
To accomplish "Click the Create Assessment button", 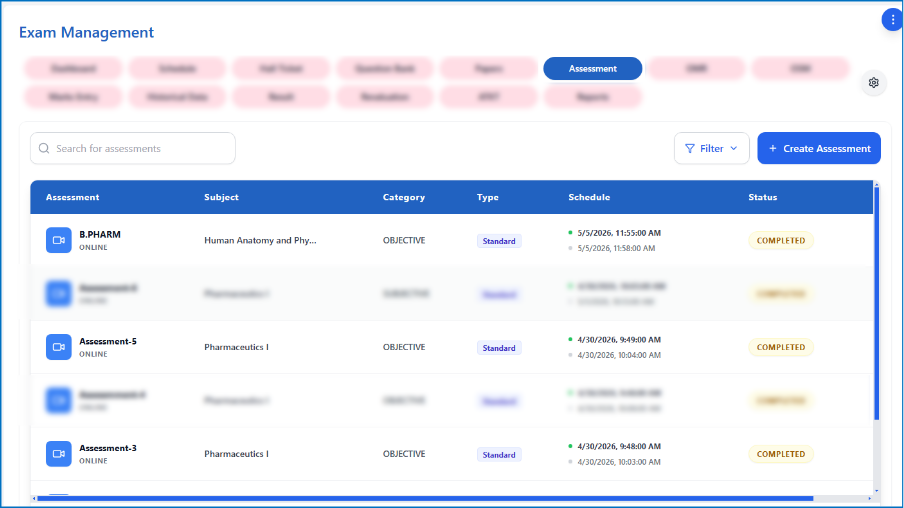I will point(819,148).
